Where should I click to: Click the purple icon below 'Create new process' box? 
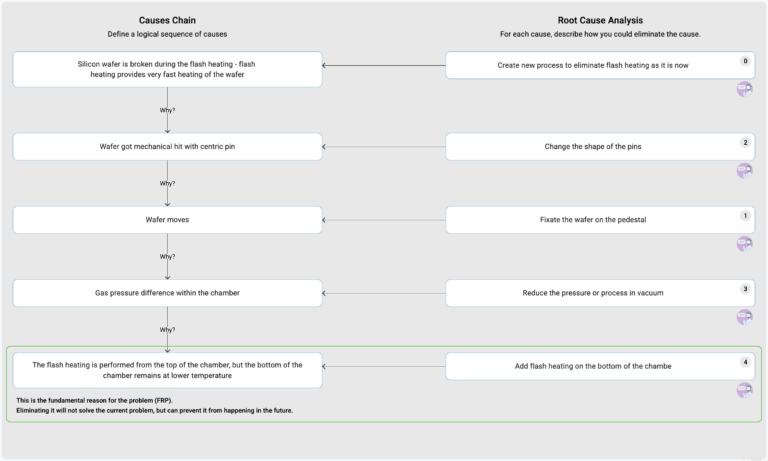pos(744,89)
